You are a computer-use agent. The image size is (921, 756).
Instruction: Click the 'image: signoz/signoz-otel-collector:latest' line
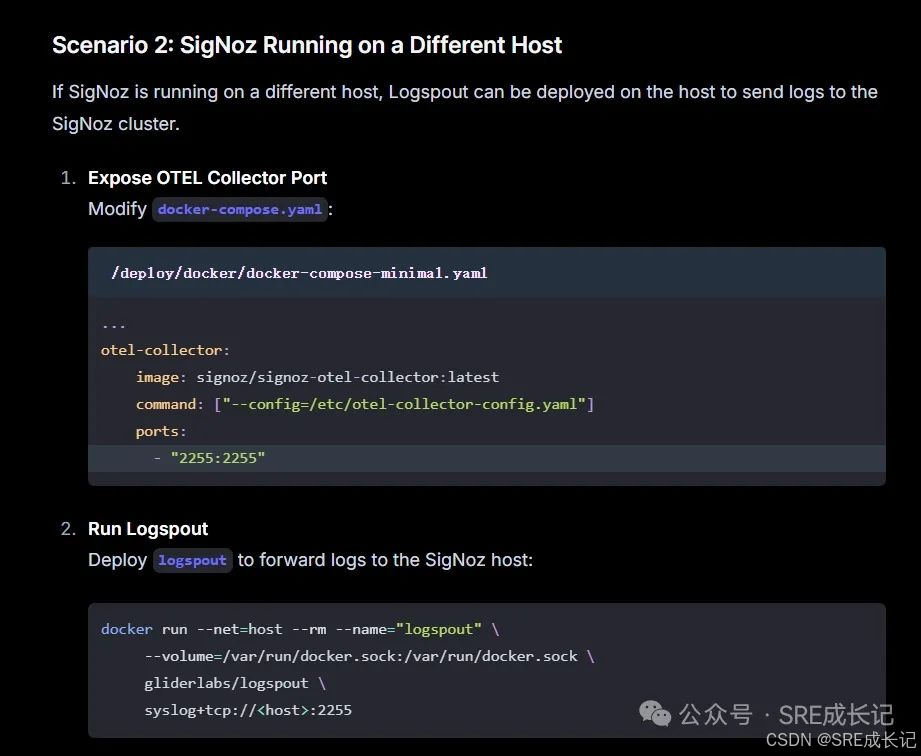(317, 377)
